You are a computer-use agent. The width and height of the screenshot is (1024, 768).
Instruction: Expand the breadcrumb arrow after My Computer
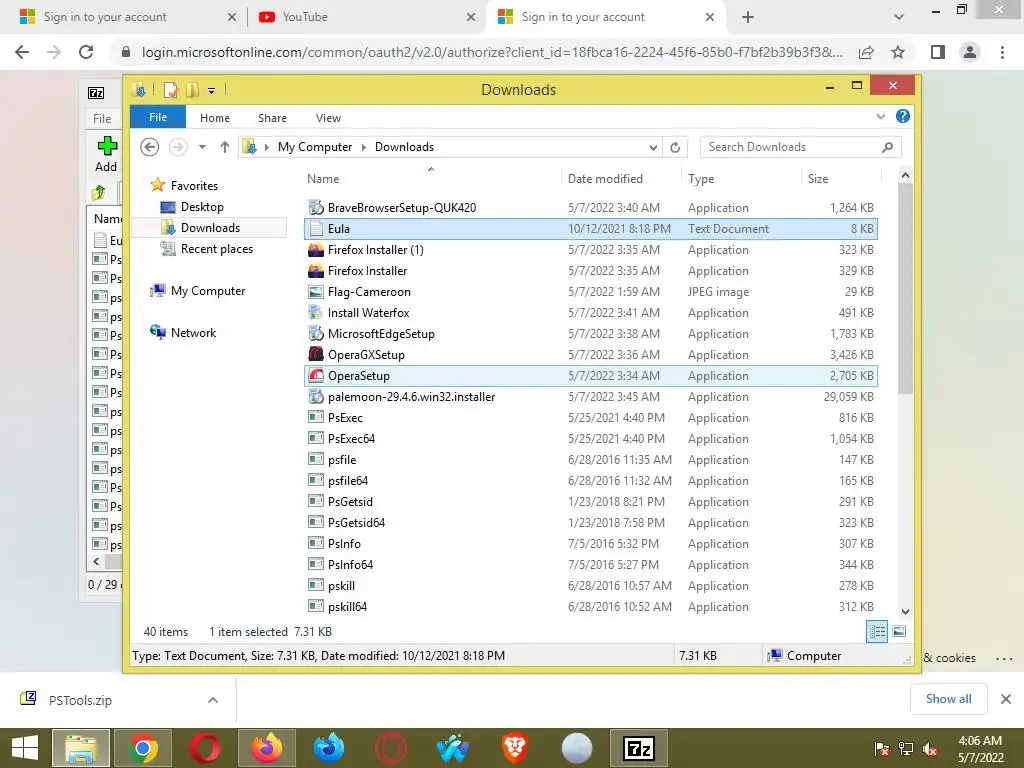(364, 148)
